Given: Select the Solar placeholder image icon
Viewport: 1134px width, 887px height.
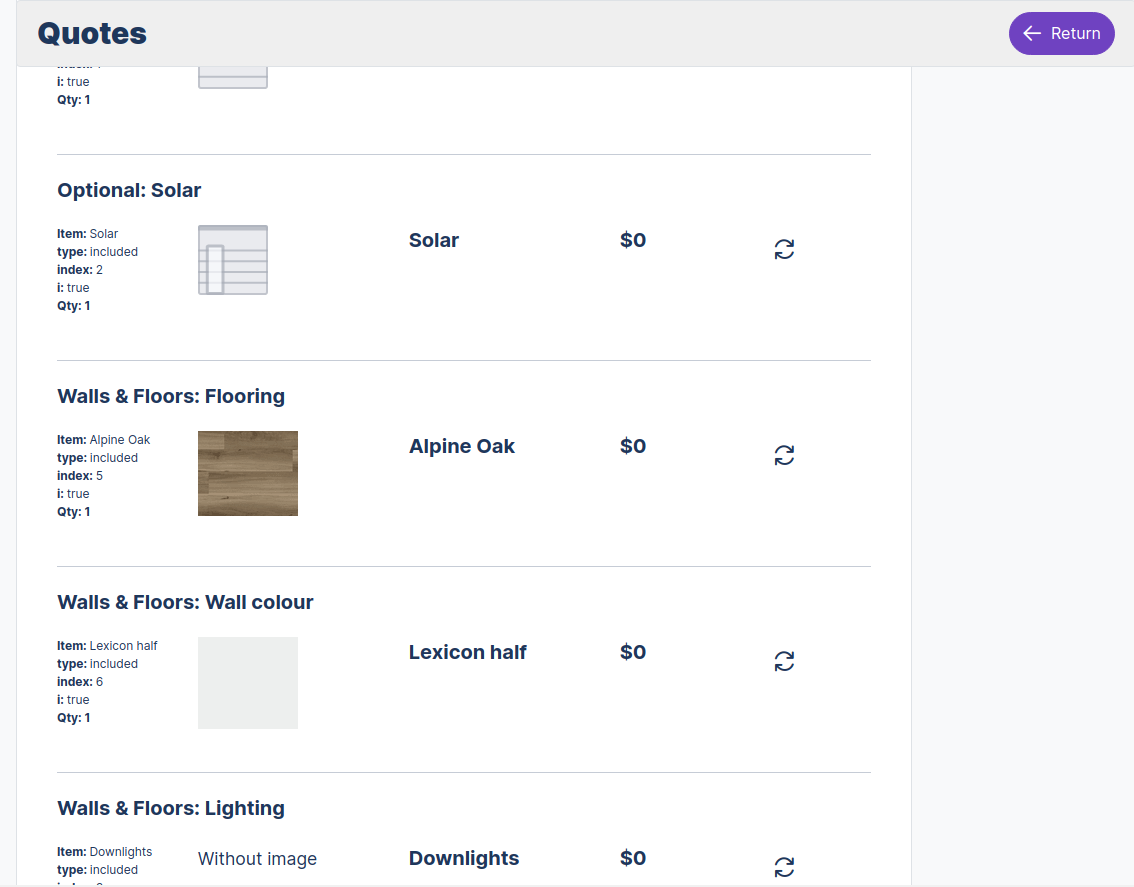Looking at the screenshot, I should tap(233, 260).
